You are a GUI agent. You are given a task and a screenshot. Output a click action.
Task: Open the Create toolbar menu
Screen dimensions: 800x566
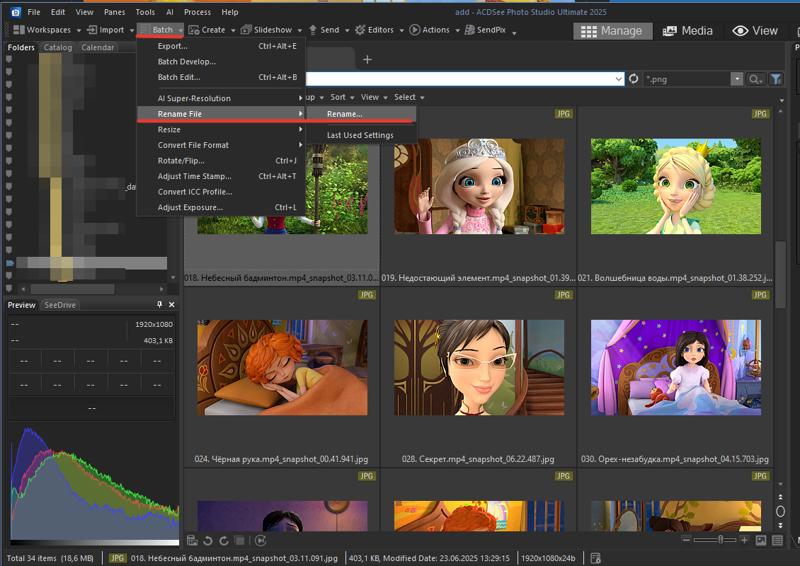[x=207, y=30]
